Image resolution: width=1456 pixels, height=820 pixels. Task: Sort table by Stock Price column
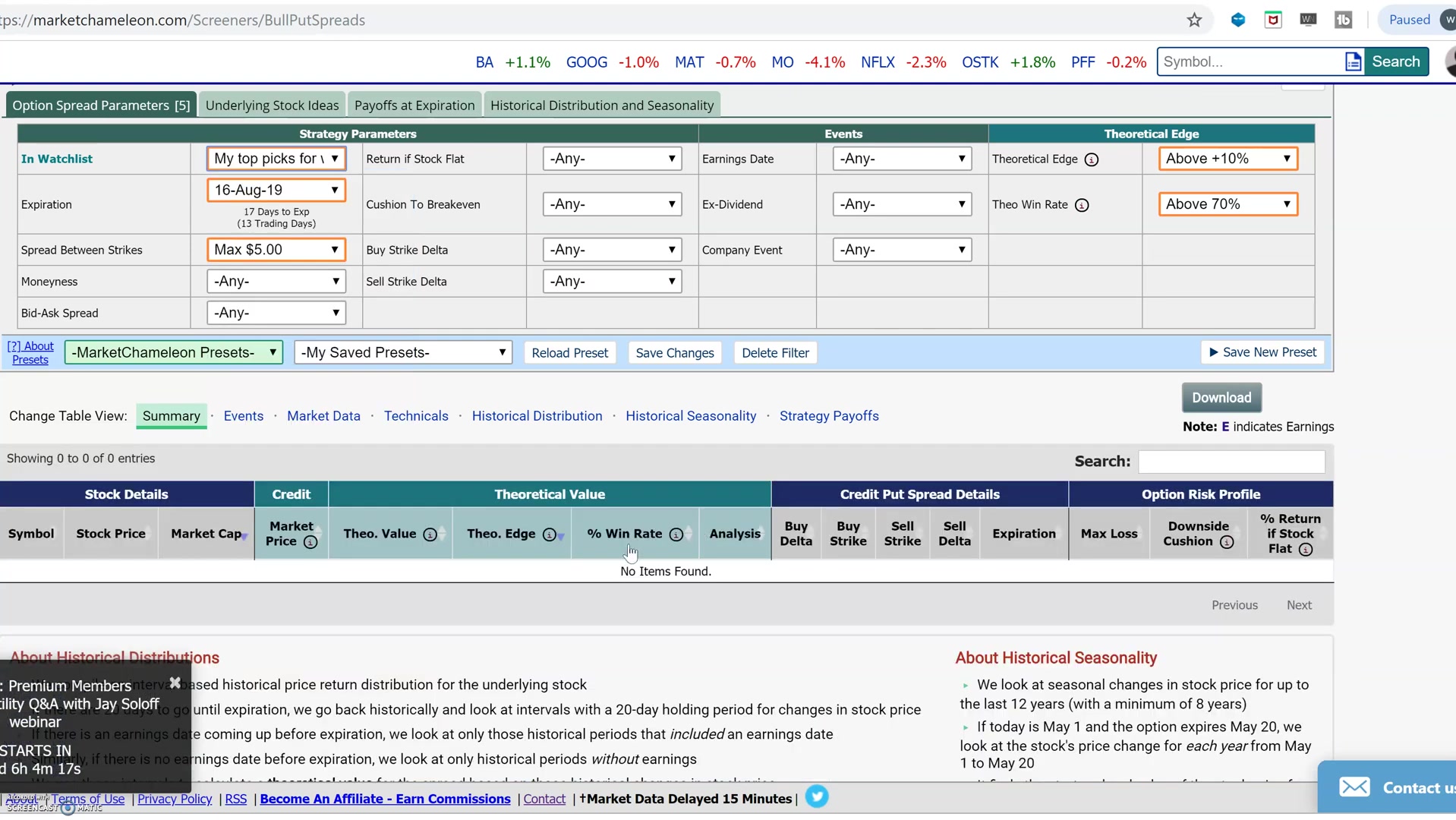coord(111,534)
